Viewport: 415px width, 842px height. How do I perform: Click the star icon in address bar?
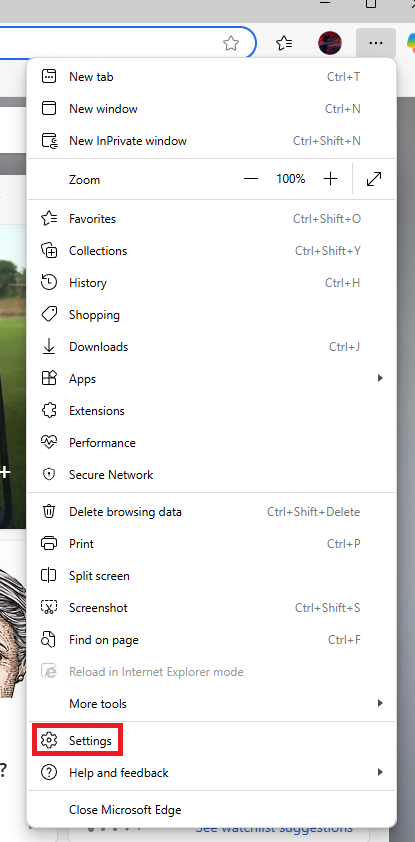[231, 43]
